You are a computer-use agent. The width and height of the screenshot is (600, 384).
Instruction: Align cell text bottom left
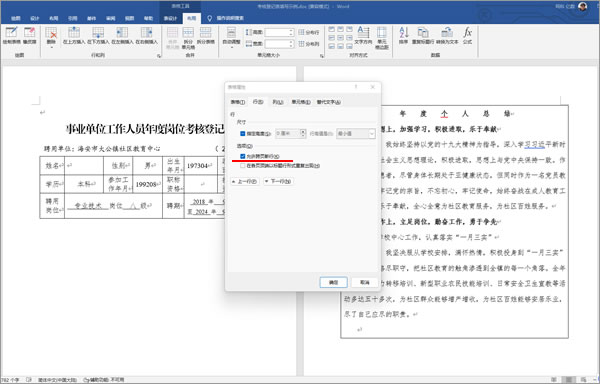pyautogui.click(x=331, y=46)
